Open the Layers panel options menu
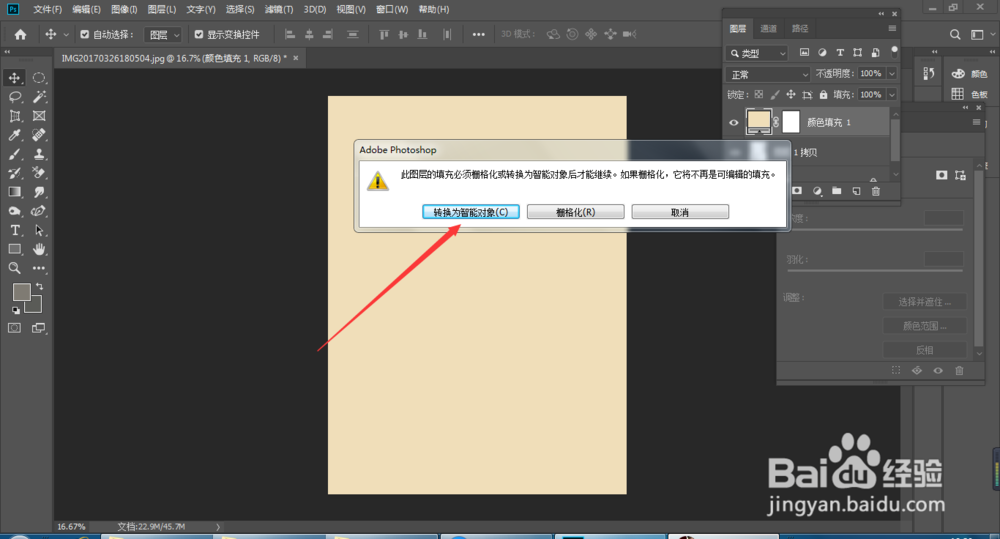 tap(892, 29)
